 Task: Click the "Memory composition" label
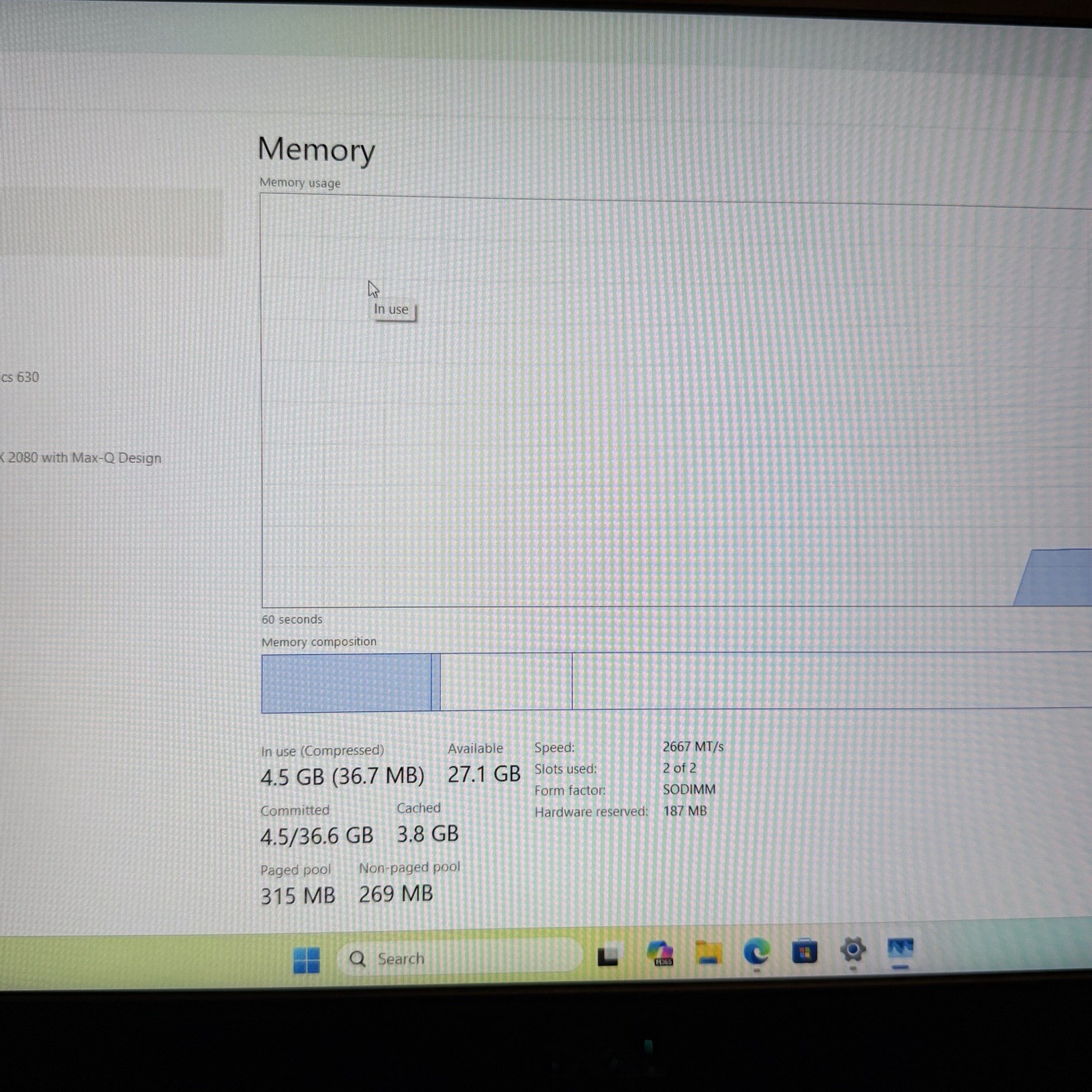coord(319,642)
